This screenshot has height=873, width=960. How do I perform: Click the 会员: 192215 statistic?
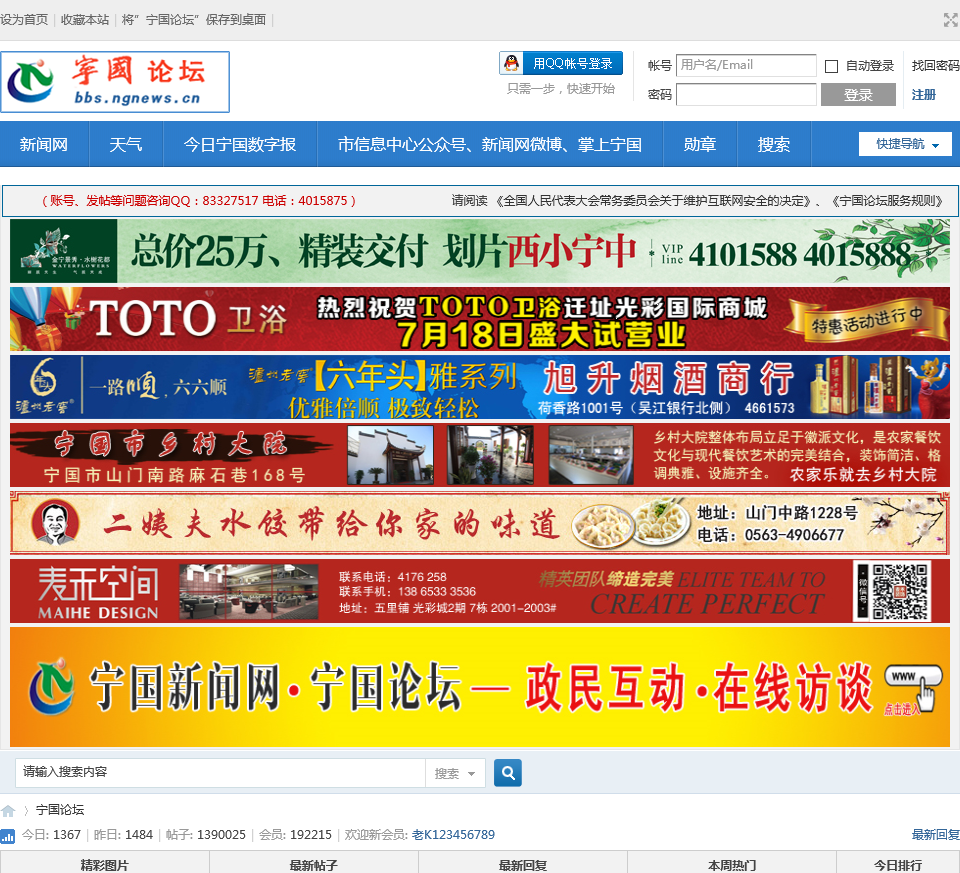[295, 835]
